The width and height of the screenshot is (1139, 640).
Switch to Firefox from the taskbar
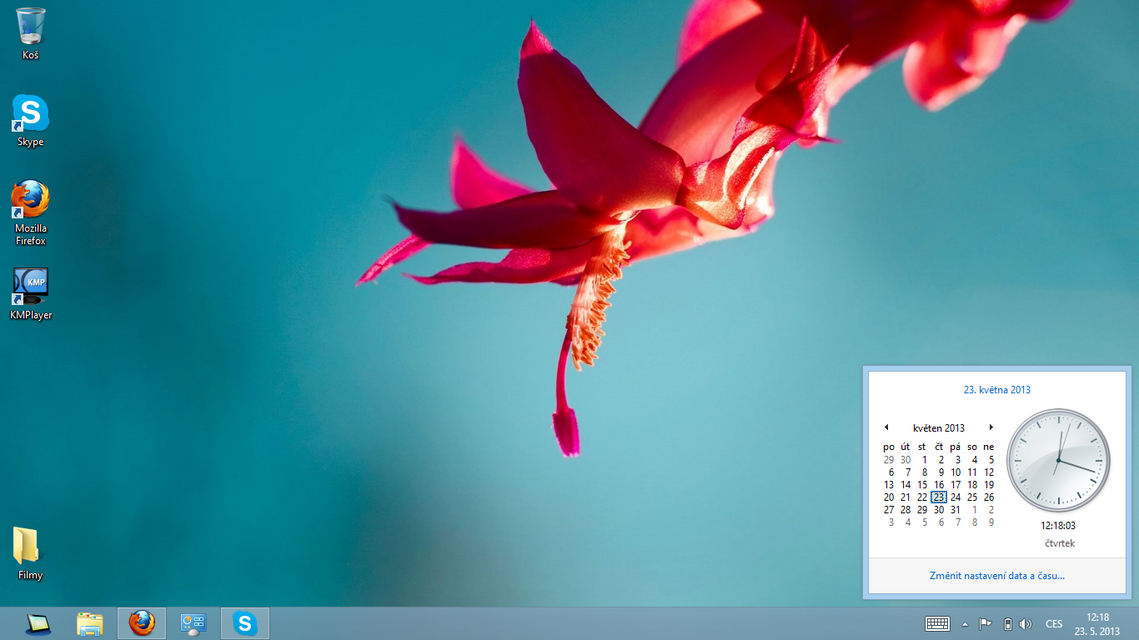[x=140, y=622]
